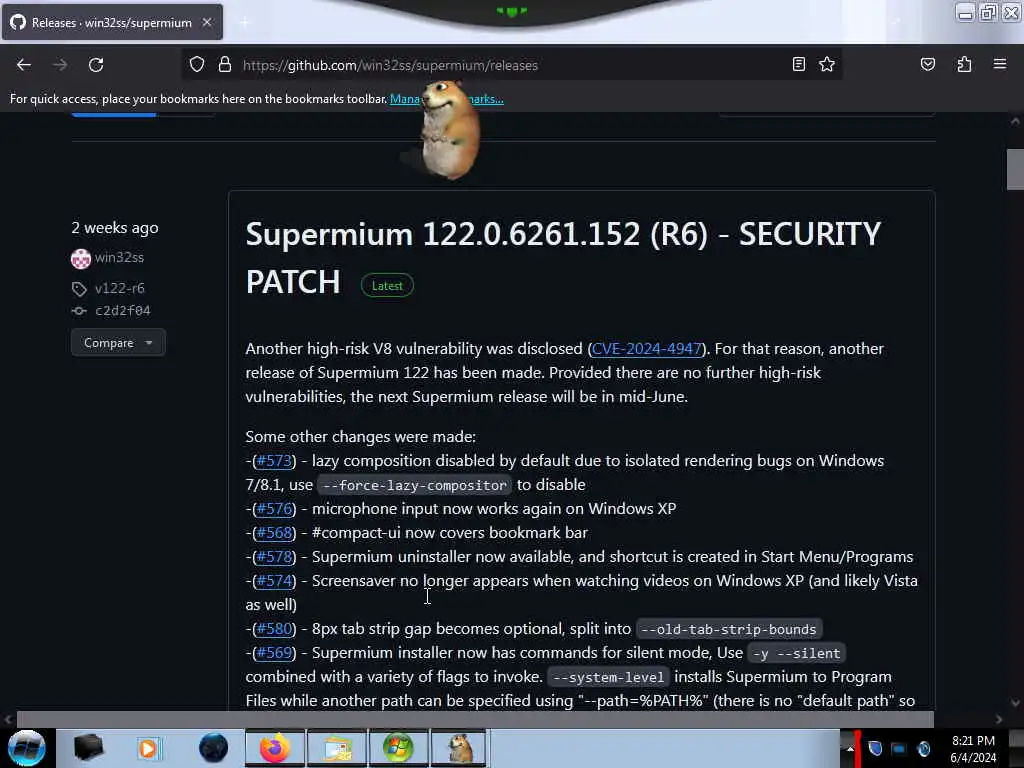
Task: Open the dark globe taskbar app
Action: 213,748
